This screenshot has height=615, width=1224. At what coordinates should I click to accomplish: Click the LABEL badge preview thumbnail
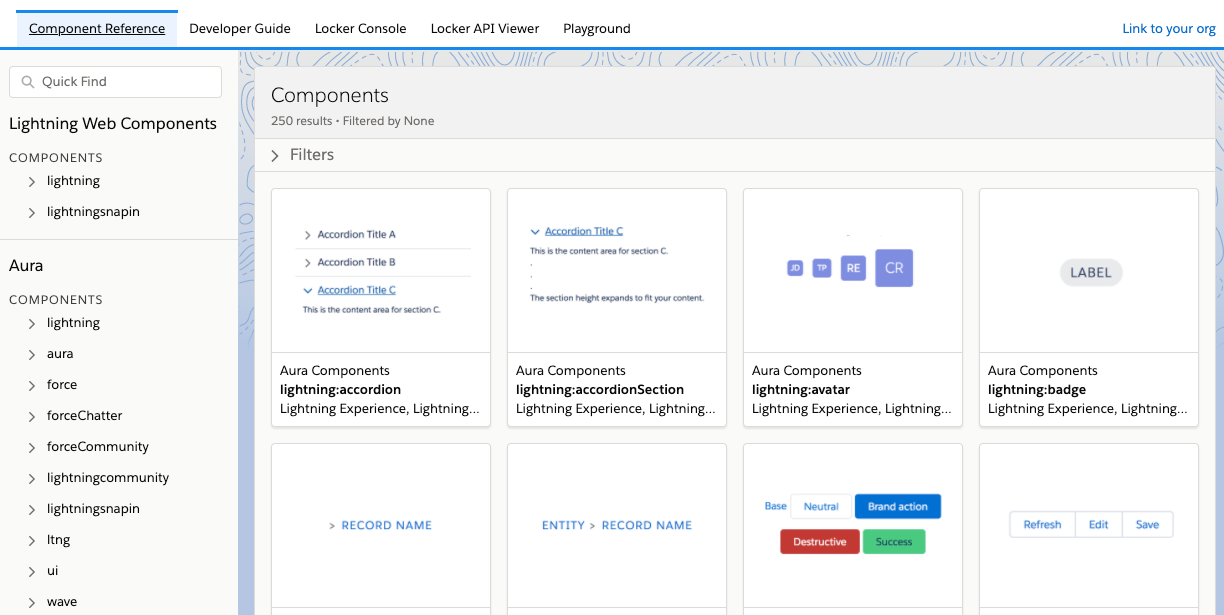(1090, 272)
